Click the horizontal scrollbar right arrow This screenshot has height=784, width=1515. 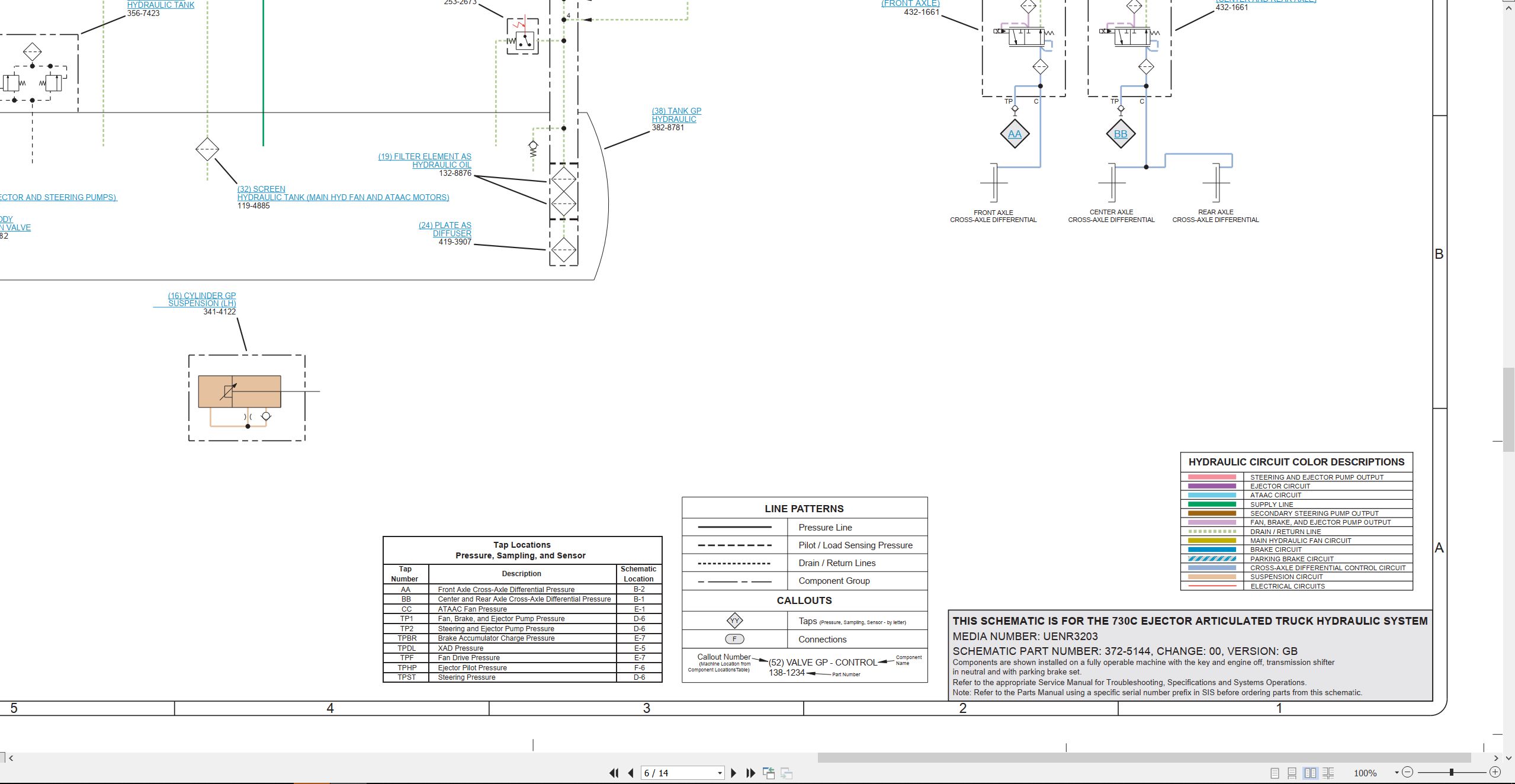(1496, 757)
